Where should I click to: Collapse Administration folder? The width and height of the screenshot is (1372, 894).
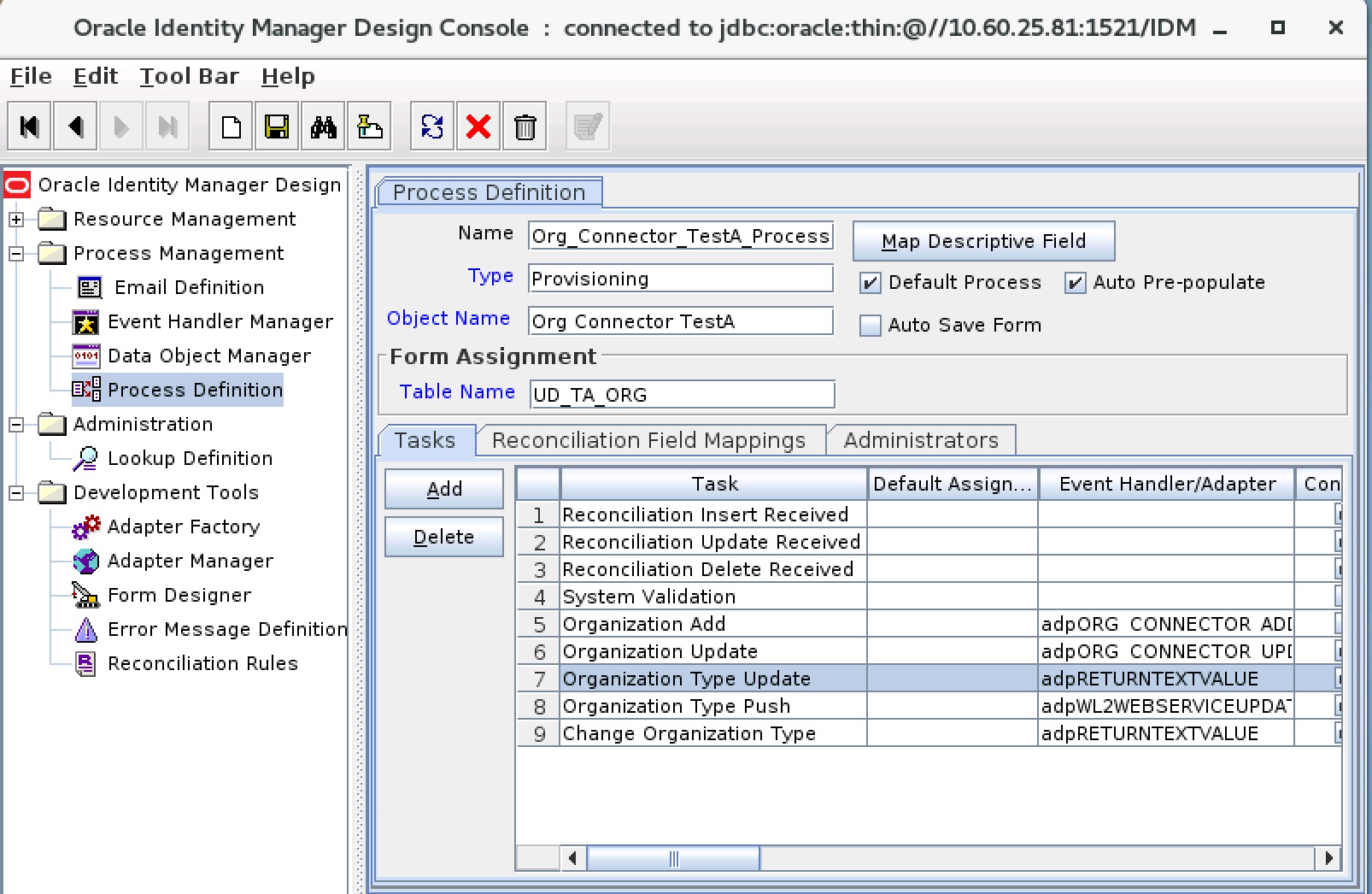coord(16,425)
